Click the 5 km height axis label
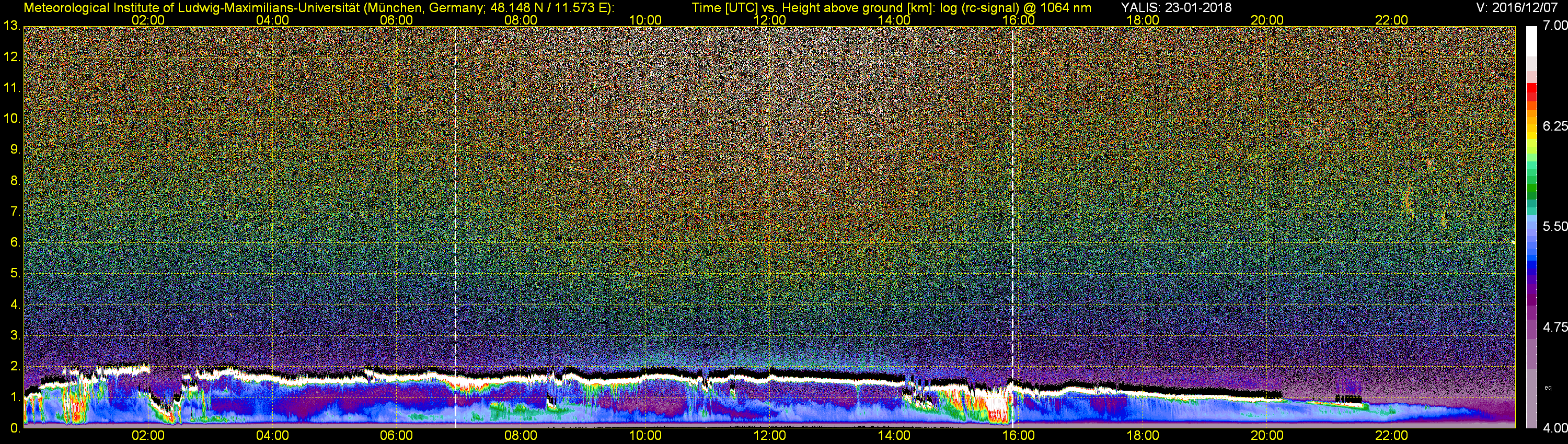 (x=15, y=274)
